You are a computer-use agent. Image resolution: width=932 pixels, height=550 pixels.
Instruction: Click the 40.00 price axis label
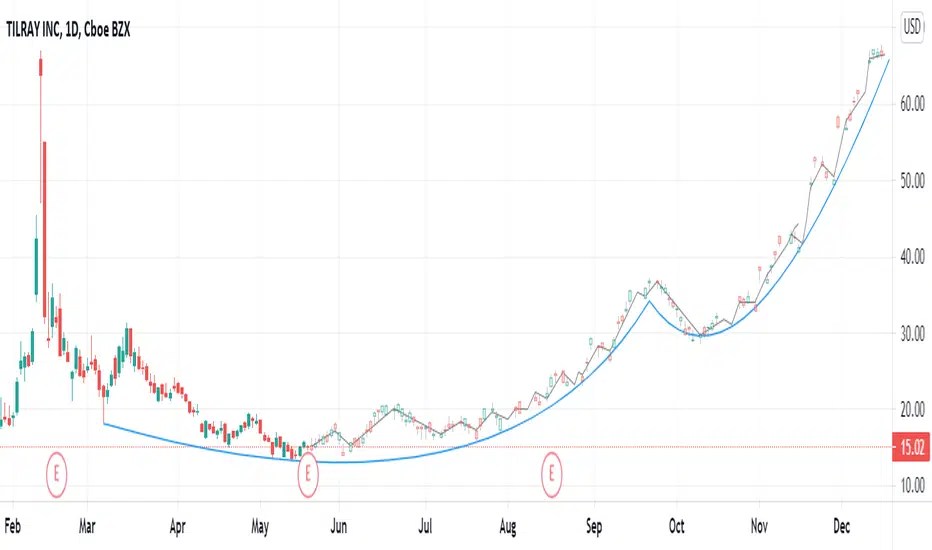click(x=912, y=257)
